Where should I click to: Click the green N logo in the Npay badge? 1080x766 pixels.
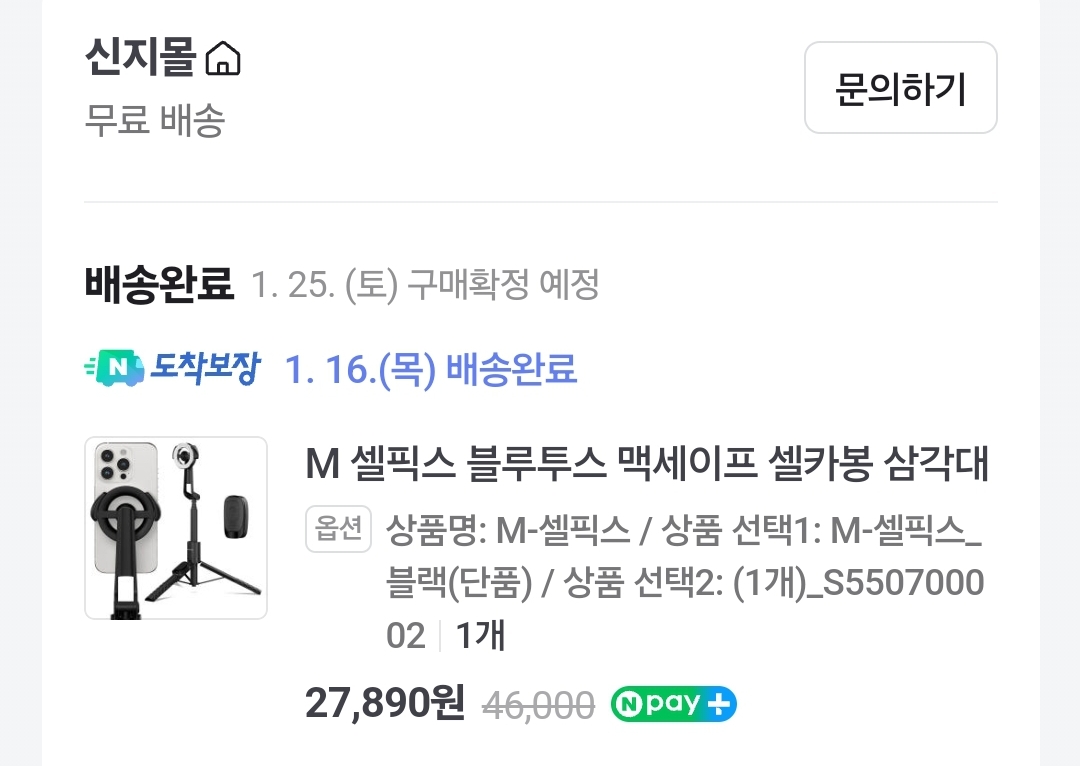pyautogui.click(x=630, y=704)
